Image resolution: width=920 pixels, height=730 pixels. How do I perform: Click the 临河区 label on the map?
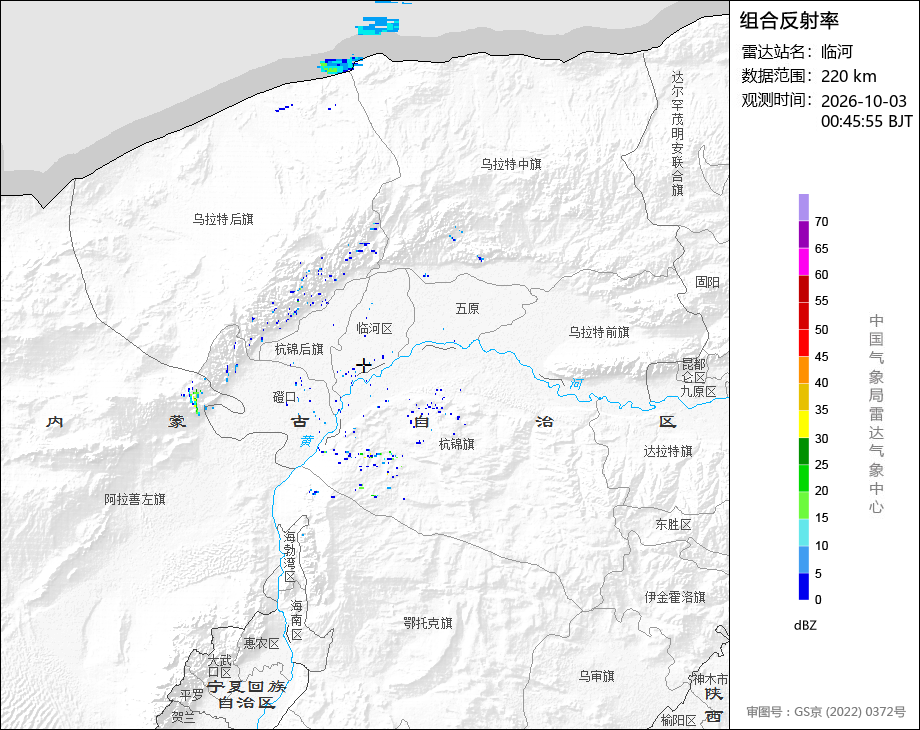click(374, 329)
